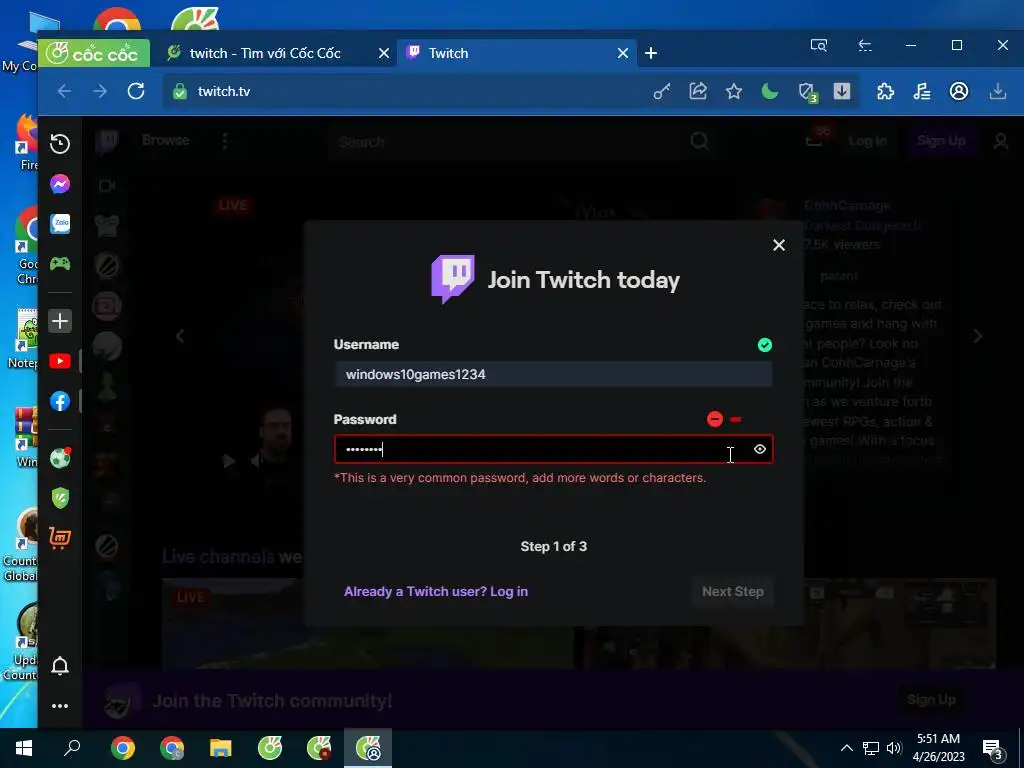Open the Windows Start menu
This screenshot has height=768, width=1024.
point(24,748)
